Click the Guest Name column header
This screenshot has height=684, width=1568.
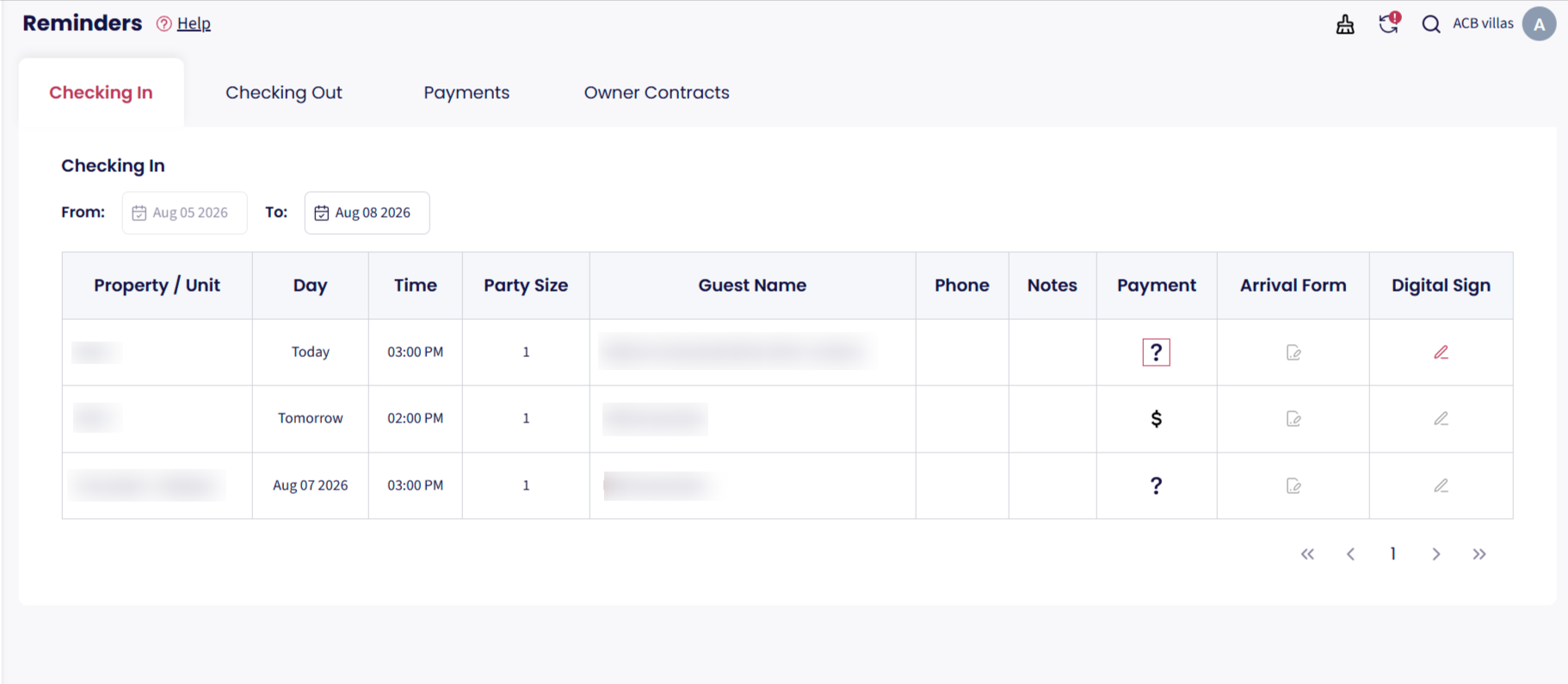pos(752,286)
